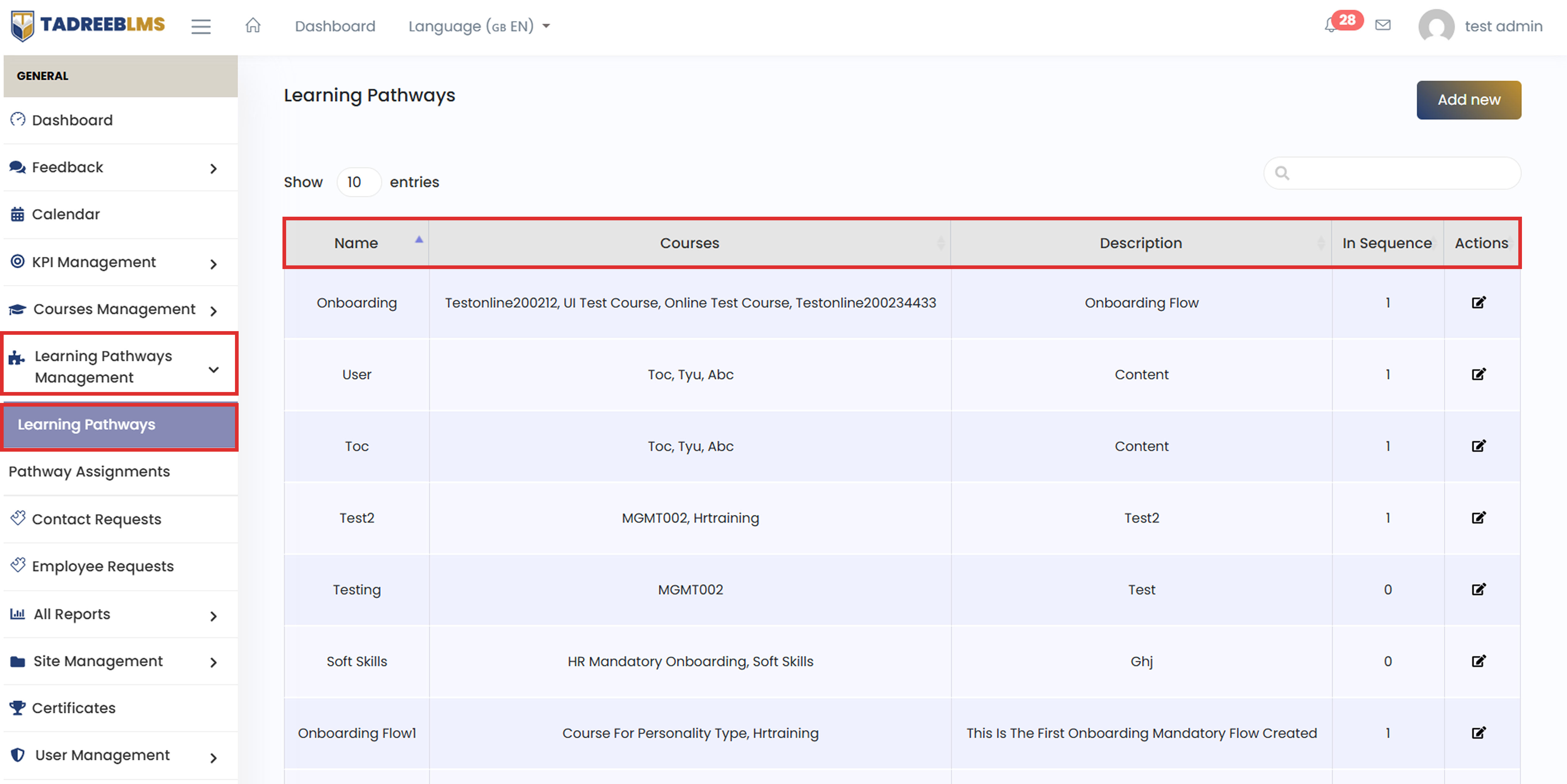Click the 'Ghj' description cell

(1141, 661)
